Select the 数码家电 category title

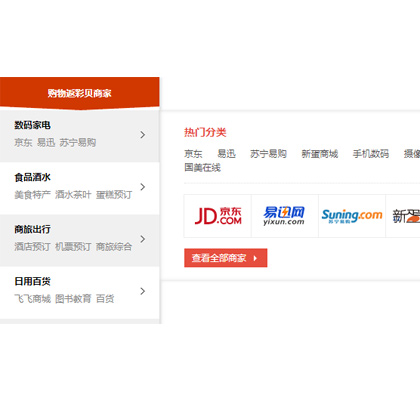click(x=32, y=125)
